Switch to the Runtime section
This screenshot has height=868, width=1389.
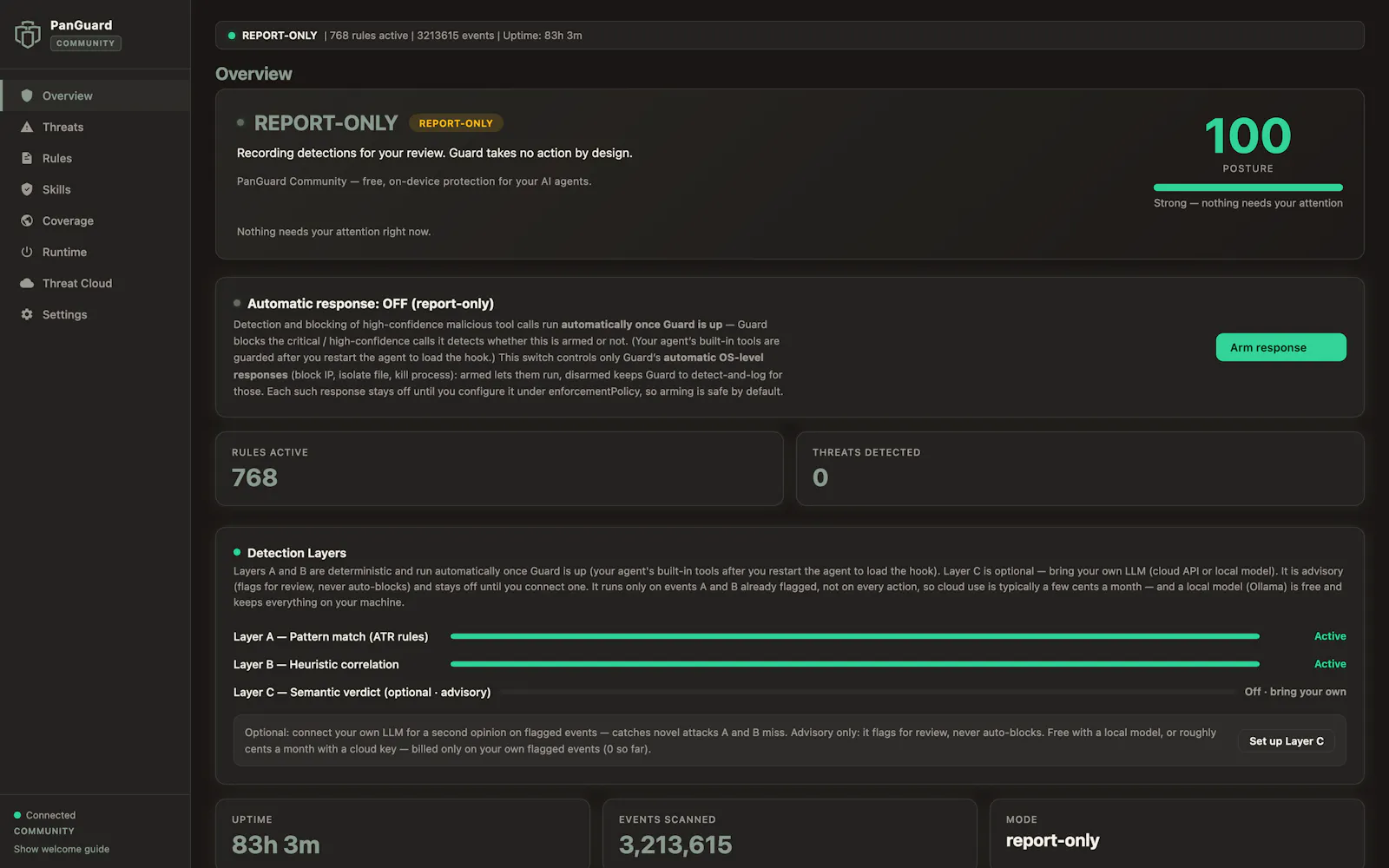[x=95, y=252]
